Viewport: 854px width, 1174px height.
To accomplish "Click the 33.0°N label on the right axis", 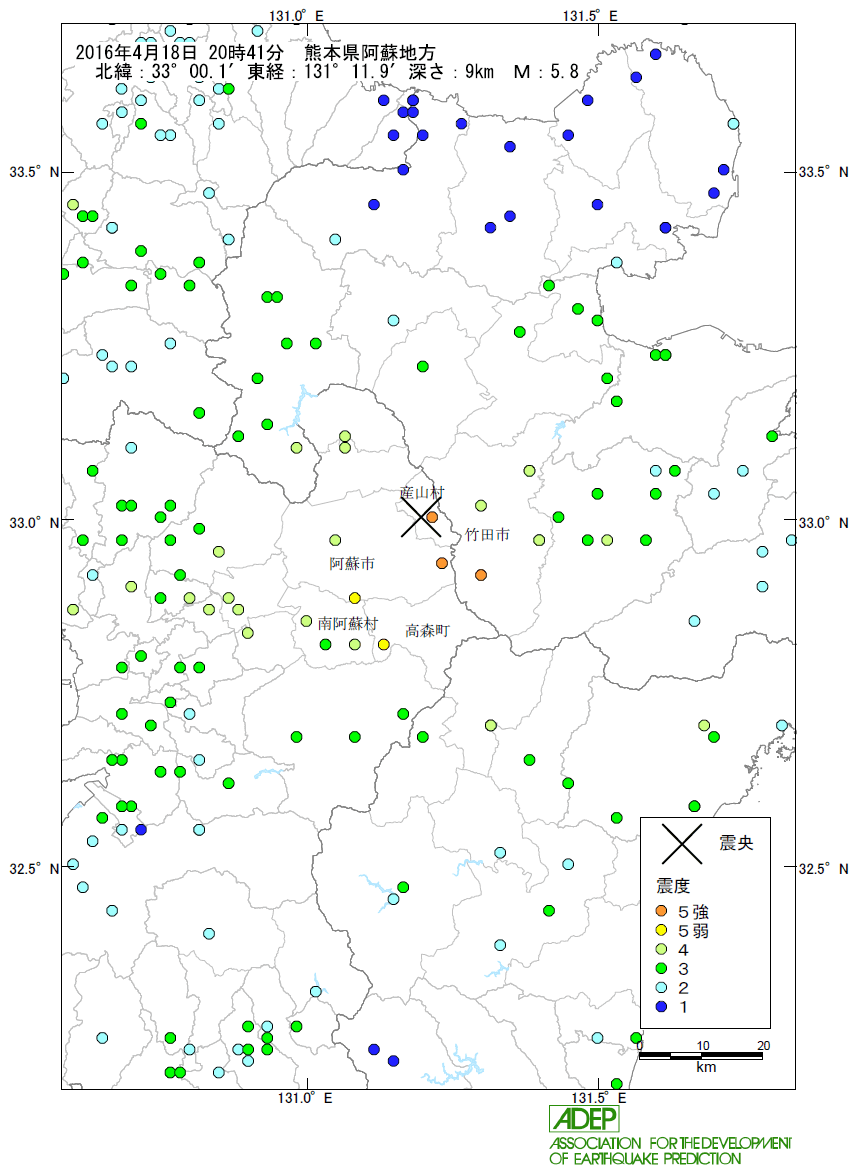I will 824,522.
